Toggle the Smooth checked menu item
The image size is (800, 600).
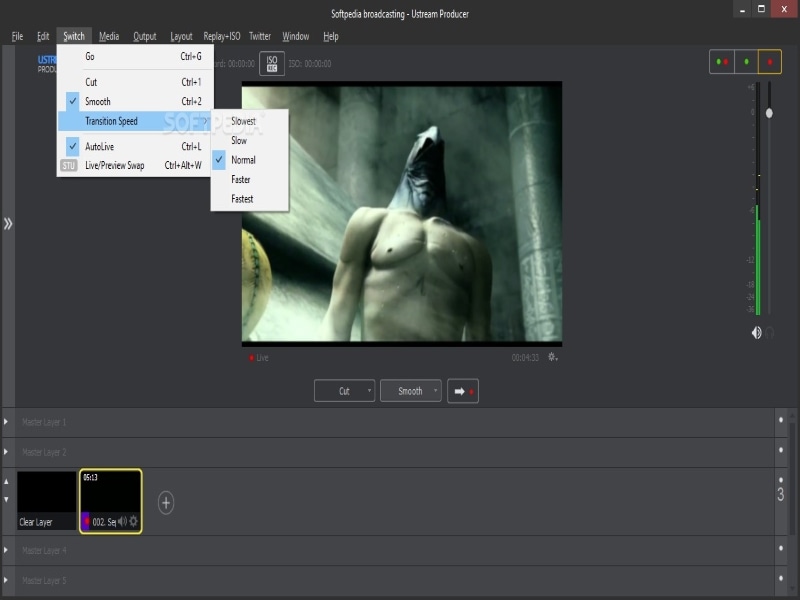(134, 102)
